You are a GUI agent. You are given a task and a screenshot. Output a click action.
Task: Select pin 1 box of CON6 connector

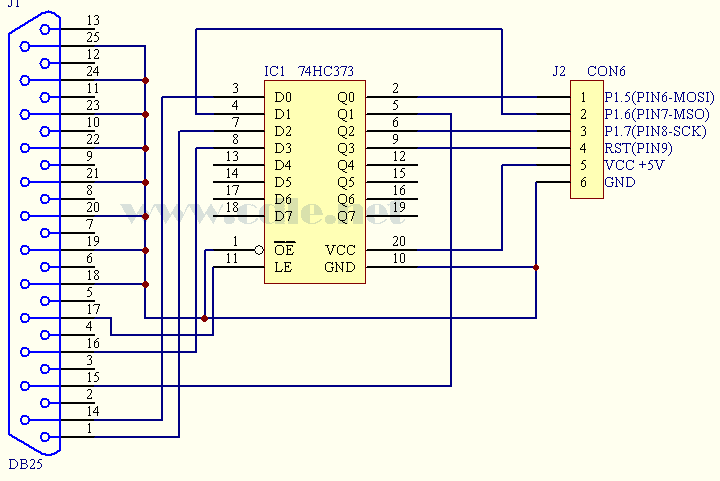583,98
